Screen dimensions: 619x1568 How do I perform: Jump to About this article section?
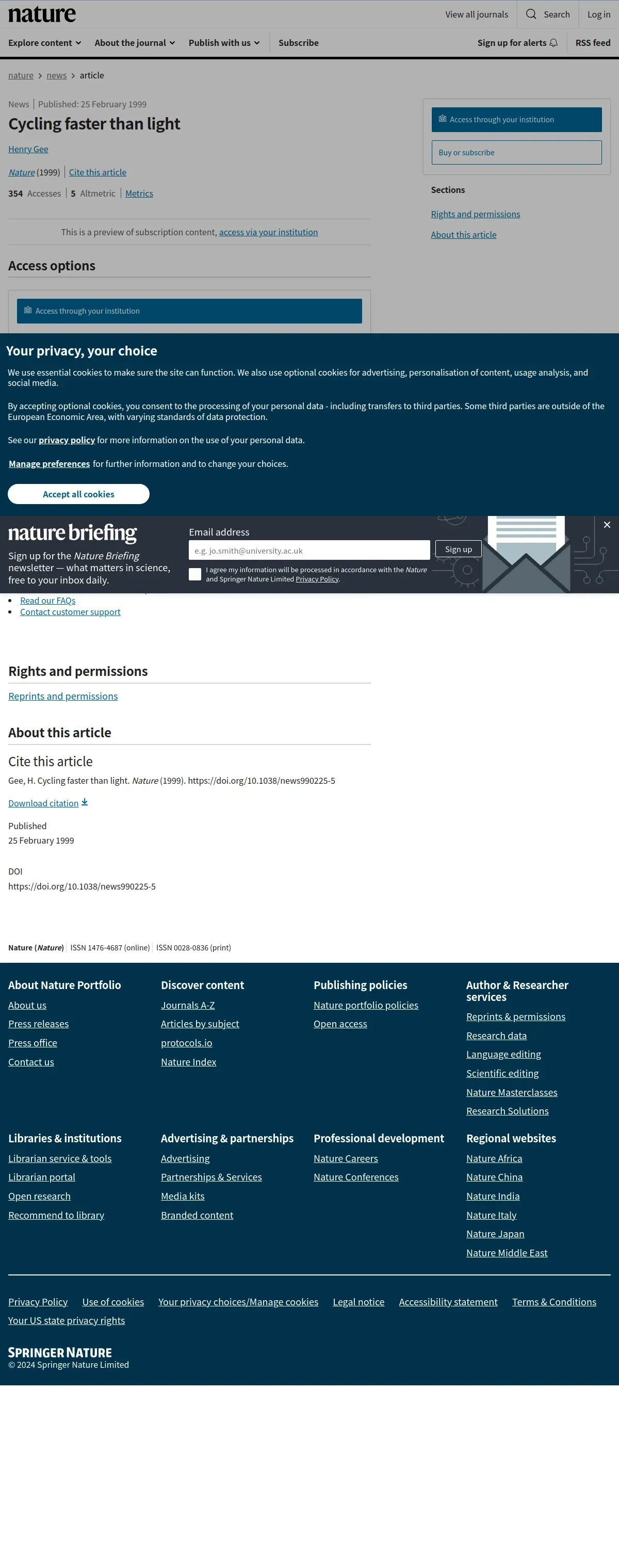click(x=463, y=235)
